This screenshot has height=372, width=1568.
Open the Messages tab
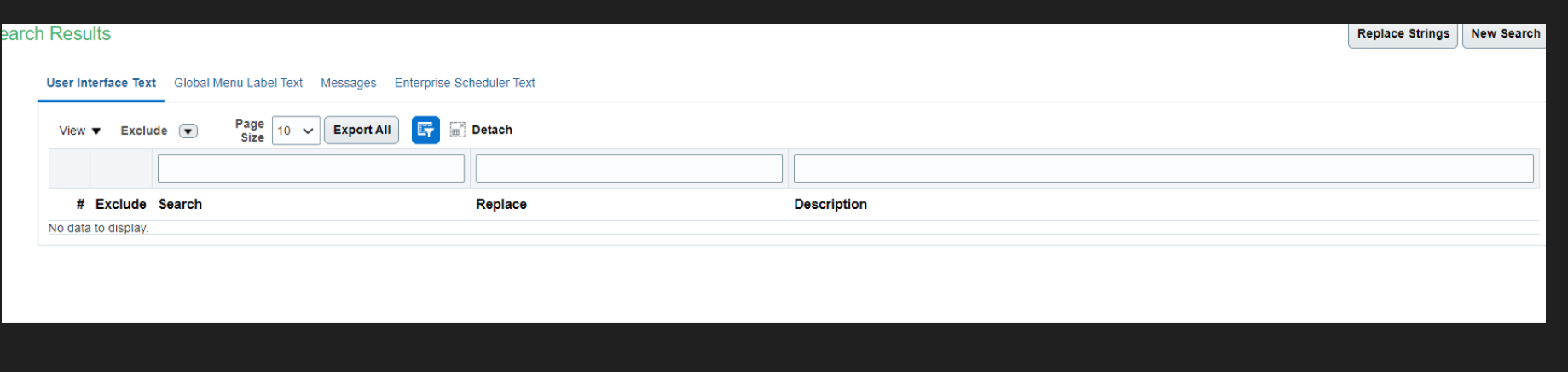point(348,83)
